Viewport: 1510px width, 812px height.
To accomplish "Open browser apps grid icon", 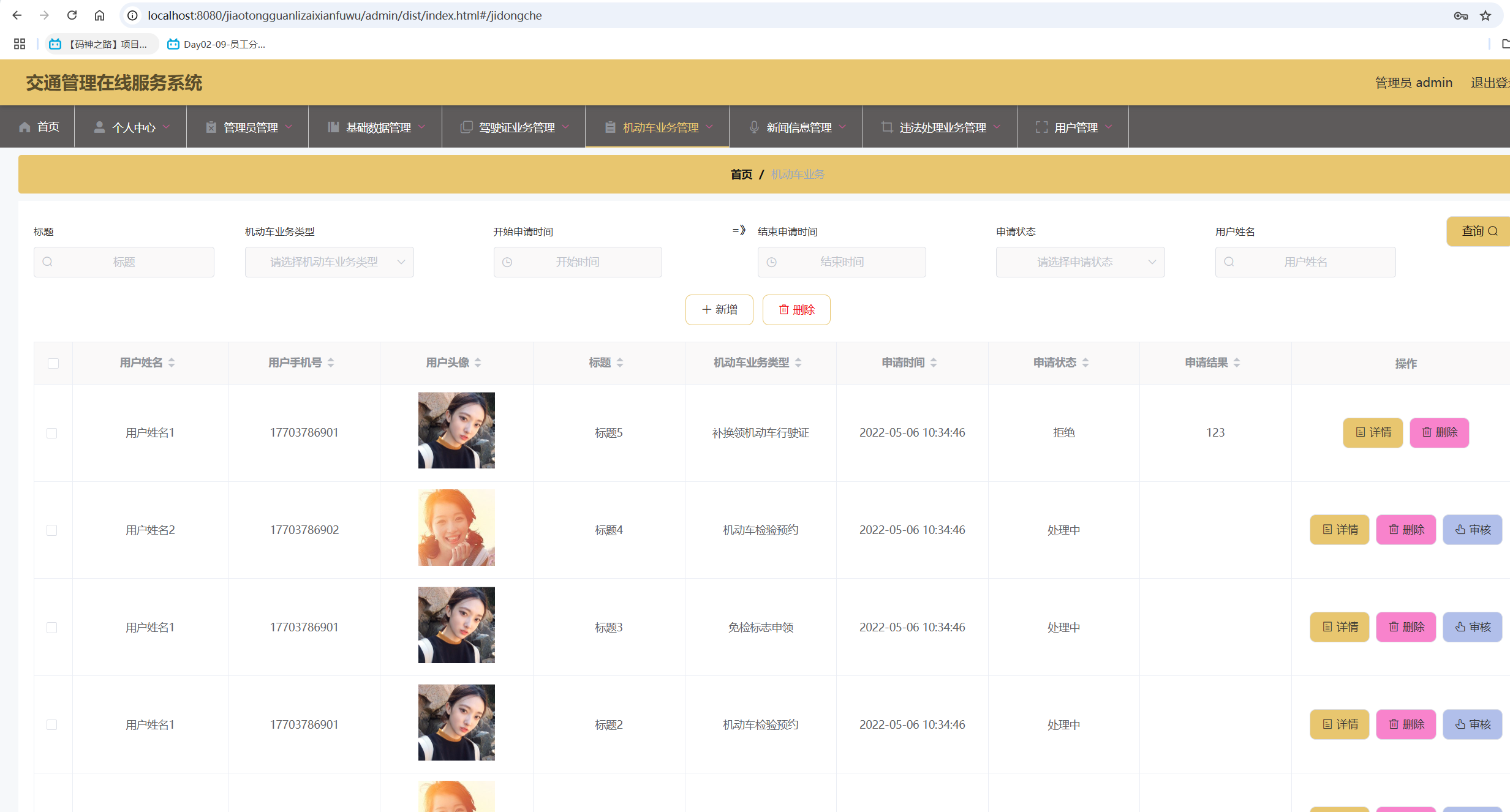I will [x=19, y=44].
